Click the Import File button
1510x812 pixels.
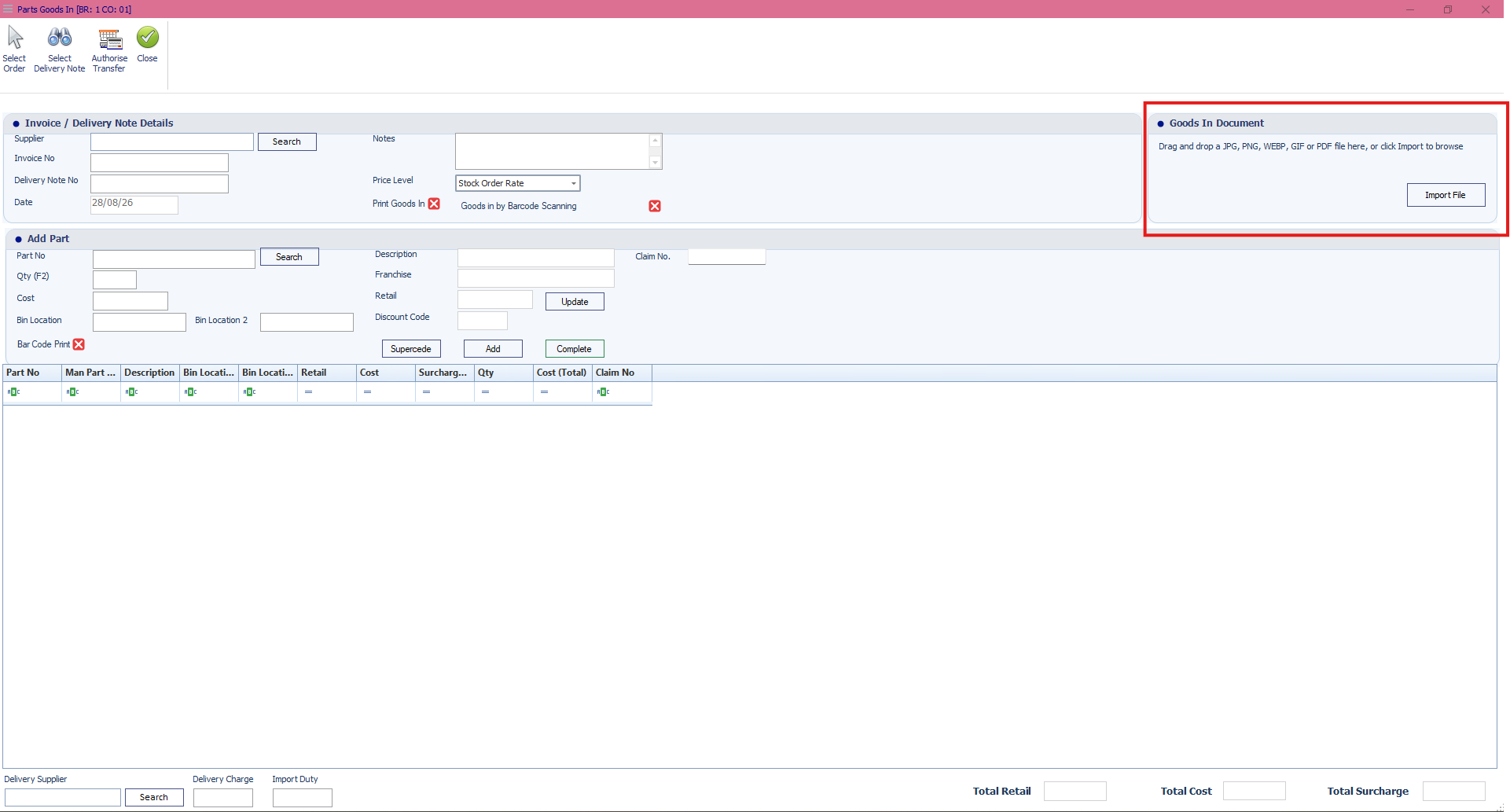[1446, 195]
